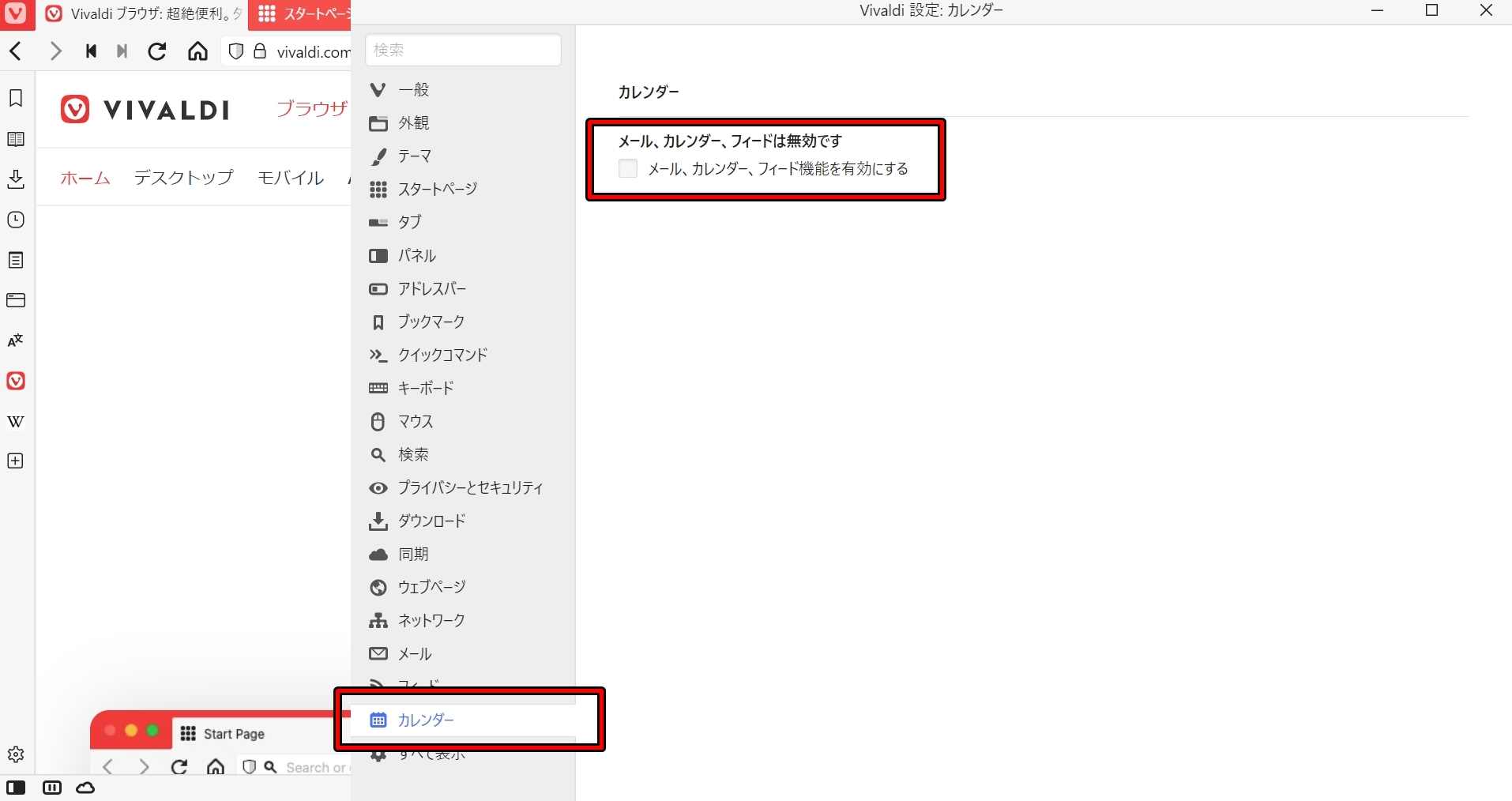Open the メール settings category
The width and height of the screenshot is (1512, 801).
point(463,654)
